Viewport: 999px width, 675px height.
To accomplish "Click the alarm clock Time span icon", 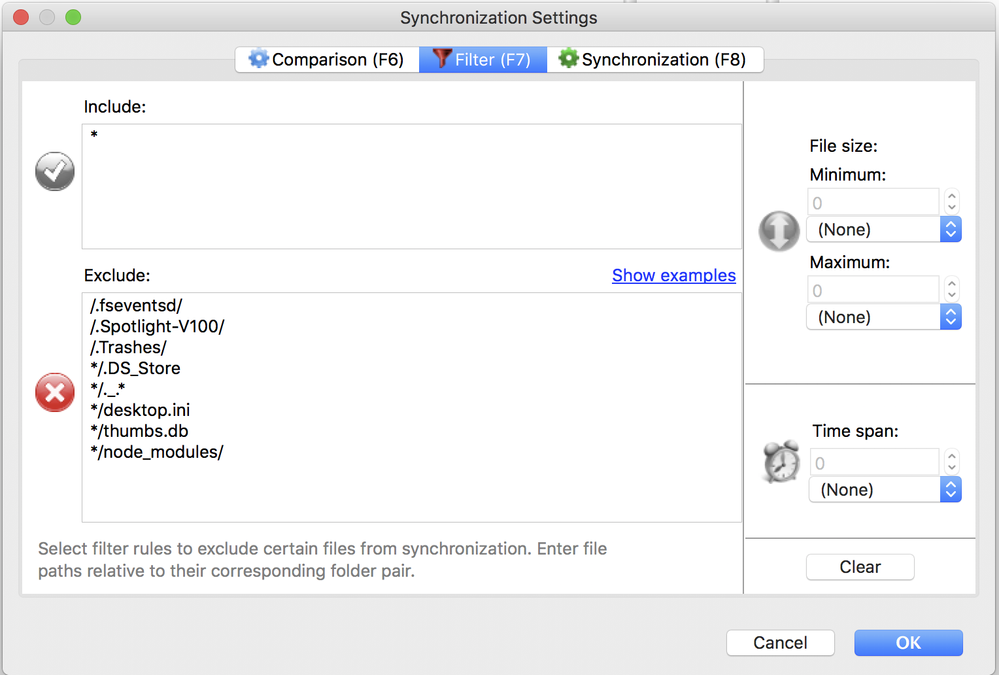I will 781,462.
